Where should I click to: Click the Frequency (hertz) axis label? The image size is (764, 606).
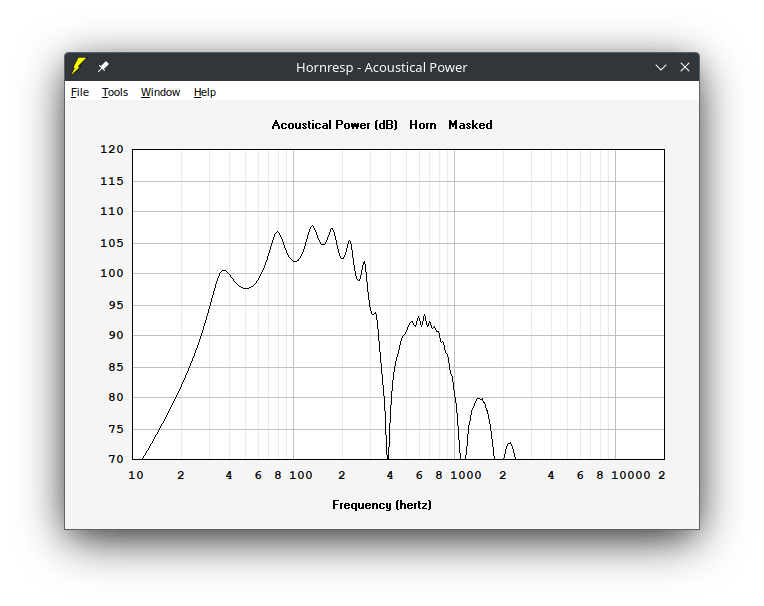point(382,505)
